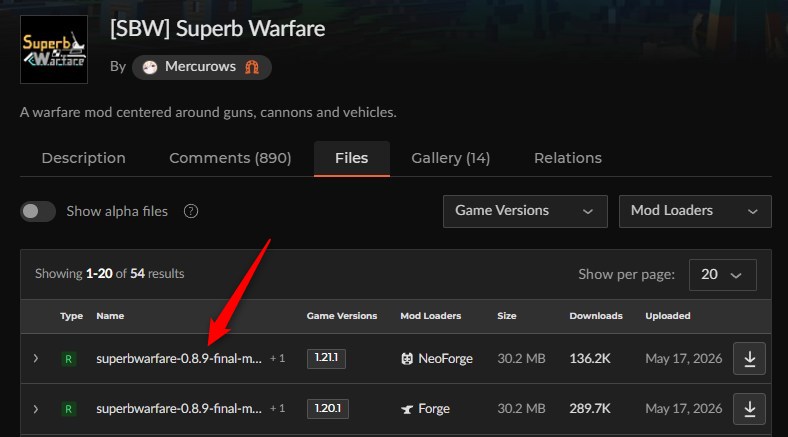Image resolution: width=788 pixels, height=437 pixels.
Task: Click the release R badge in Forge row
Action: coord(69,409)
